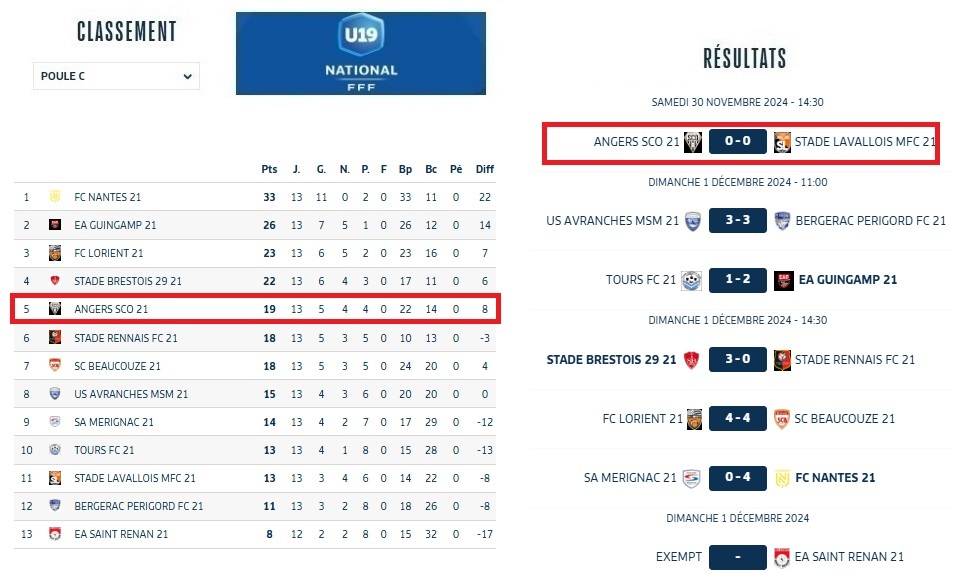Click the Pts column header

269,169
